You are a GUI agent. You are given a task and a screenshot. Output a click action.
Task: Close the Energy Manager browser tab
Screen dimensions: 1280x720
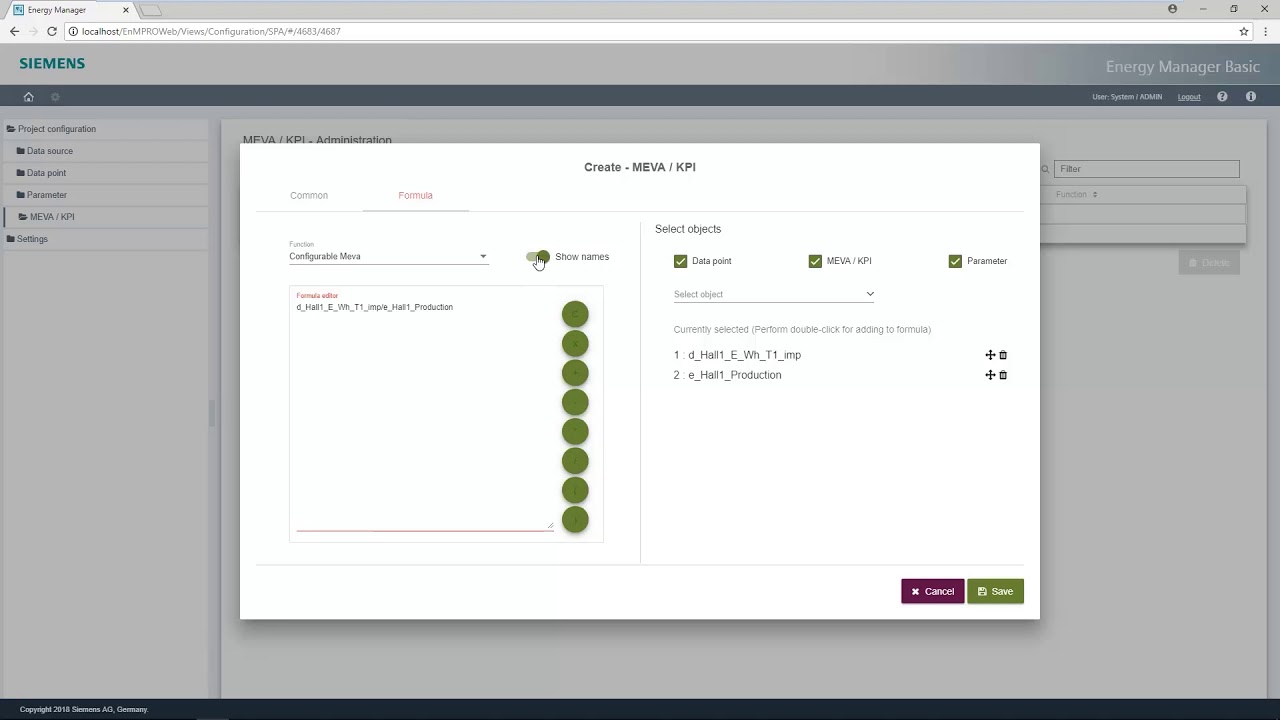coord(125,10)
